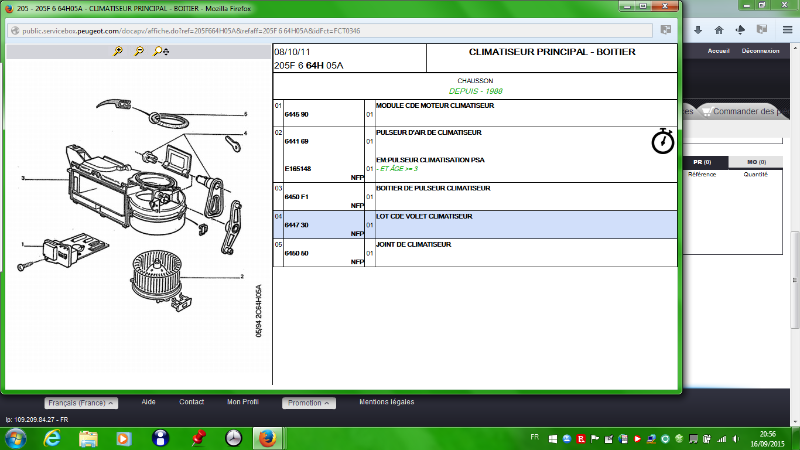Click the green DEPUIS - 1988 text

point(476,91)
